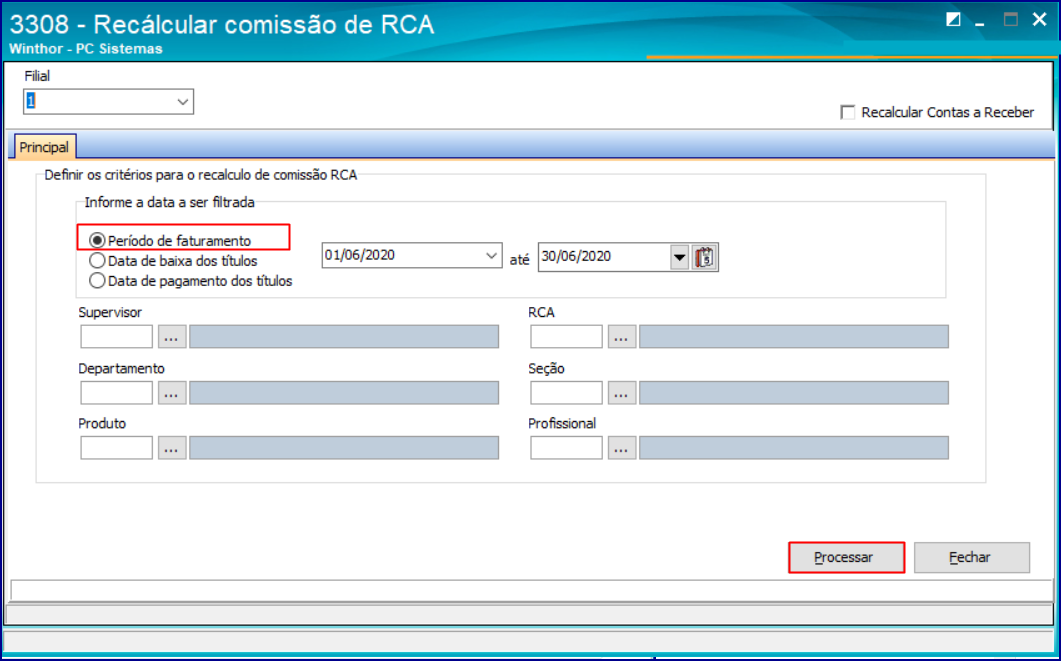
Task: Focus the RCA code input field
Action: click(566, 336)
